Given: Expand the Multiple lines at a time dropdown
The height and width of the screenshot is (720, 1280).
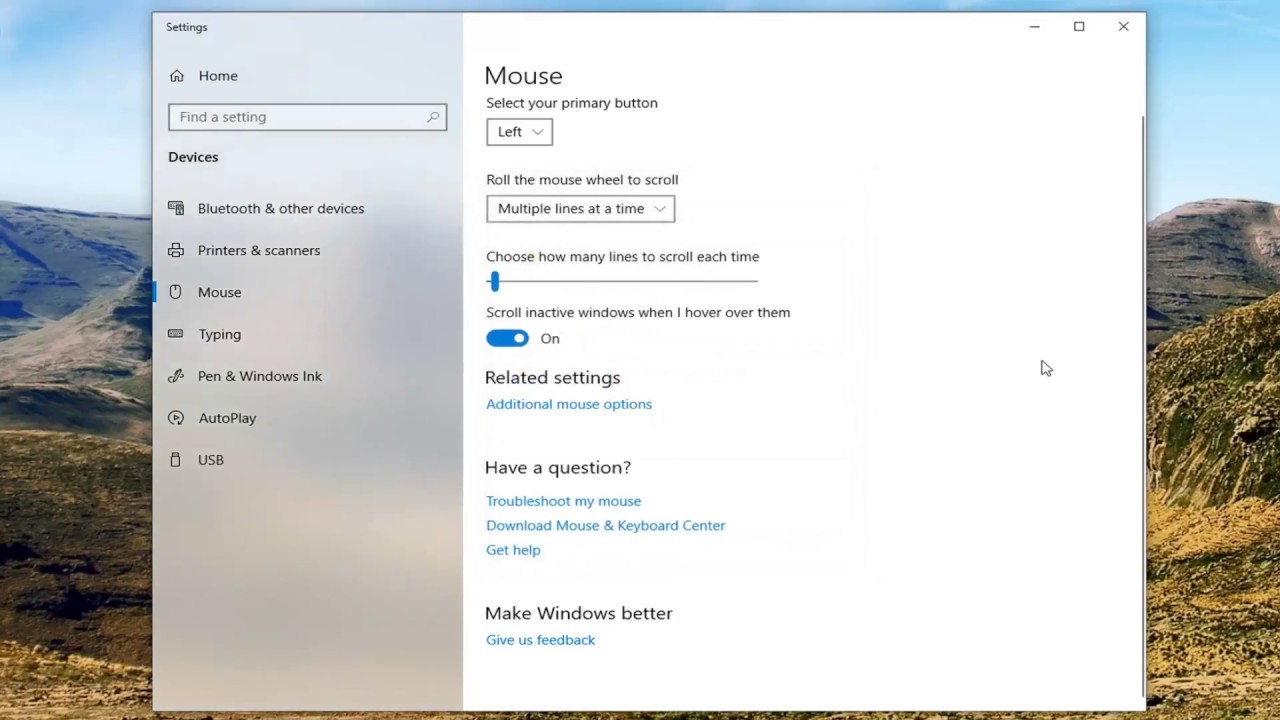Looking at the screenshot, I should point(580,209).
